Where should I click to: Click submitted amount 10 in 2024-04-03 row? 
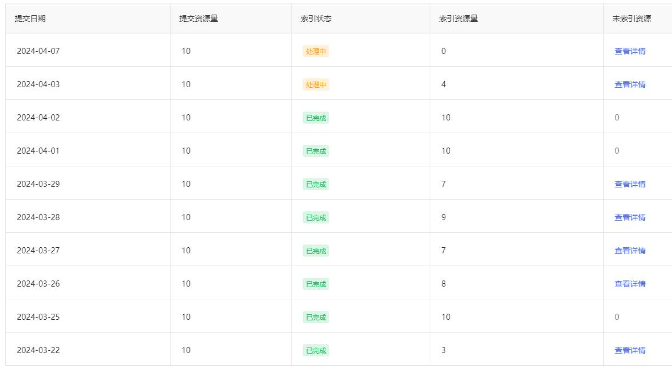(186, 84)
